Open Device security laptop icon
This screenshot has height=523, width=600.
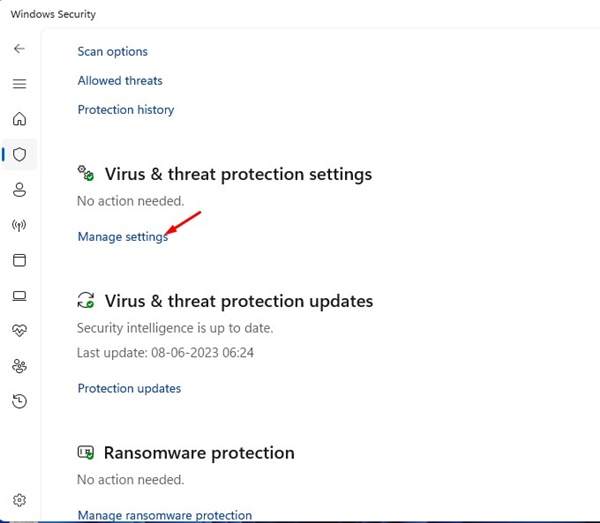(x=19, y=296)
